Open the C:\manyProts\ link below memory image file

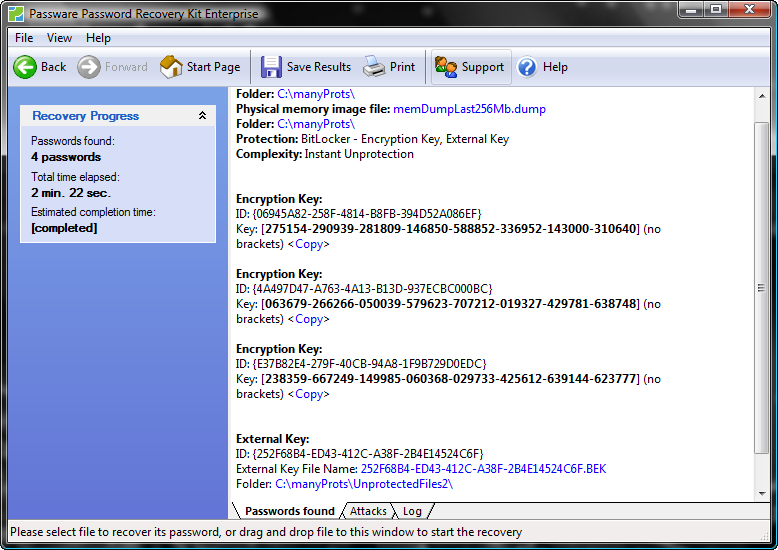click(316, 124)
